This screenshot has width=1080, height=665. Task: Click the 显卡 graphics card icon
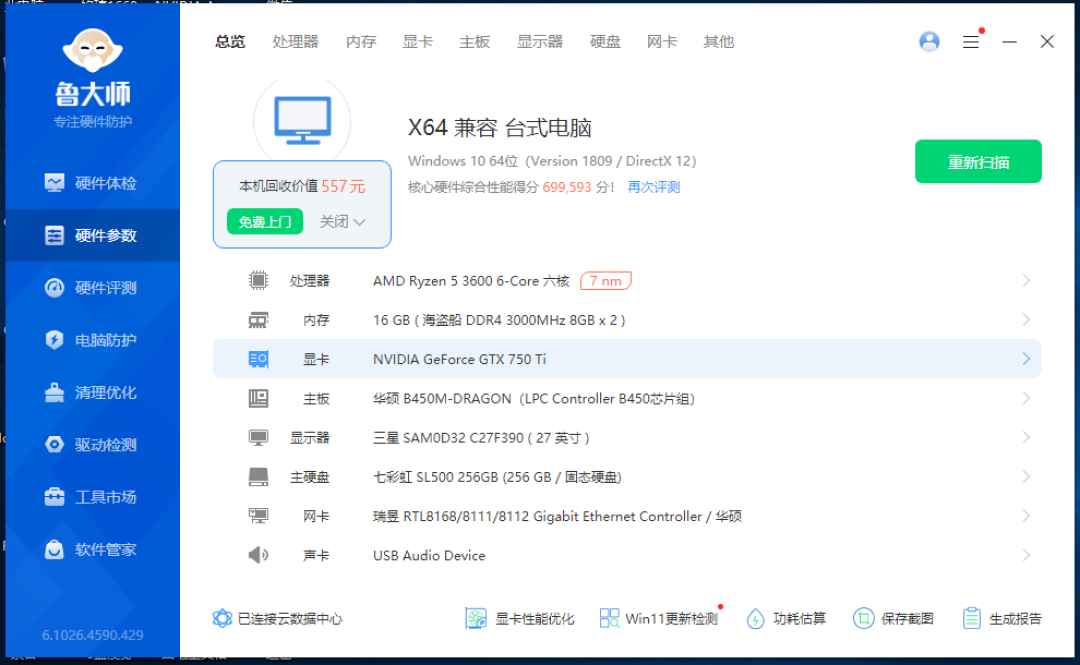tap(258, 359)
